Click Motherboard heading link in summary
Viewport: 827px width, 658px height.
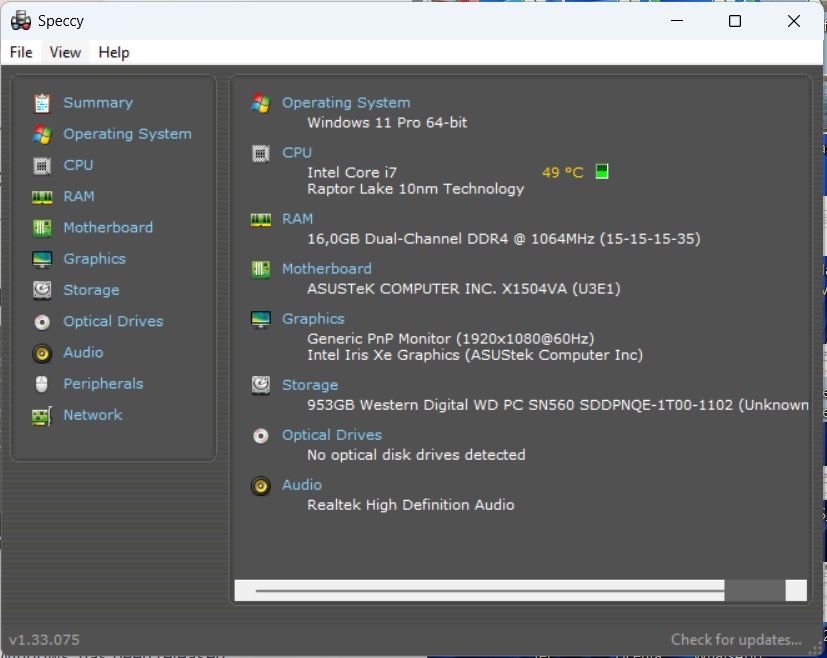click(x=326, y=269)
